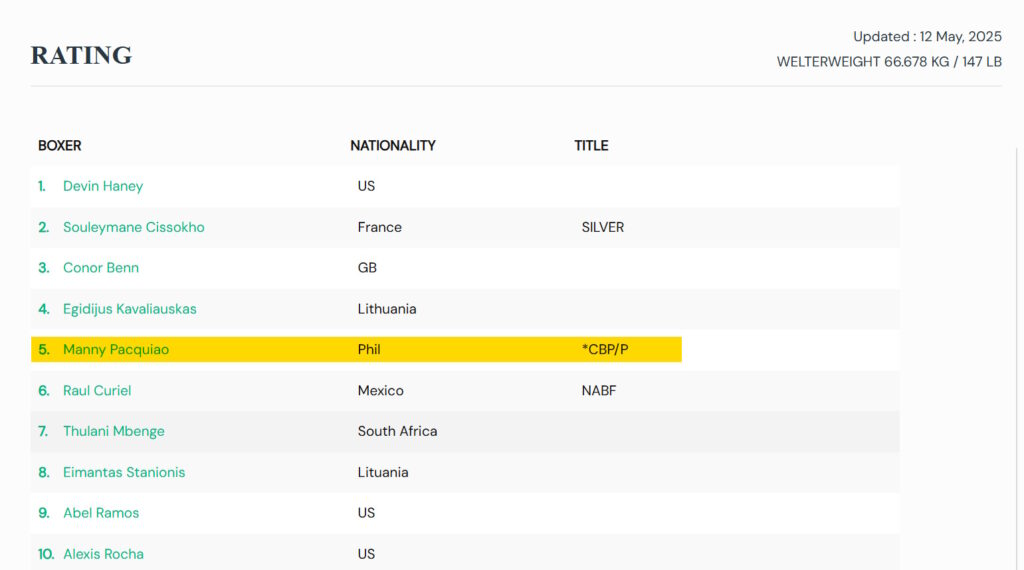
Task: Click the Updated 12 May, 2025 text
Action: point(927,37)
